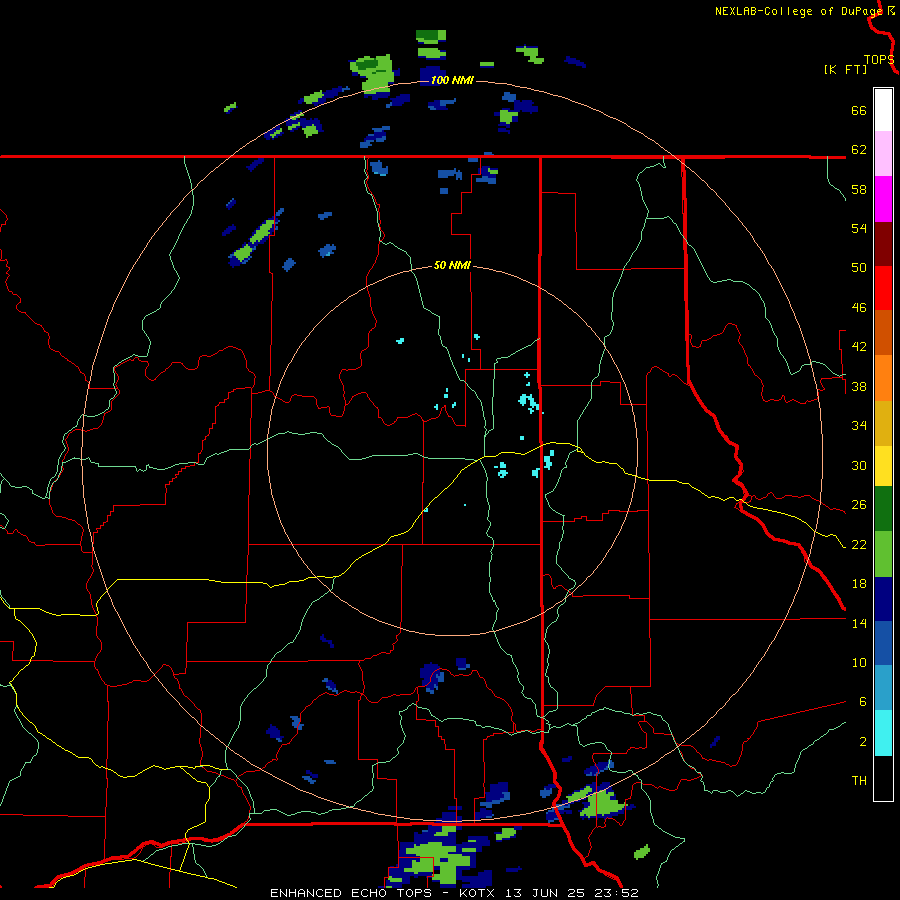
Task: Click the yellow 34 kft legend swatch
Action: [x=883, y=466]
